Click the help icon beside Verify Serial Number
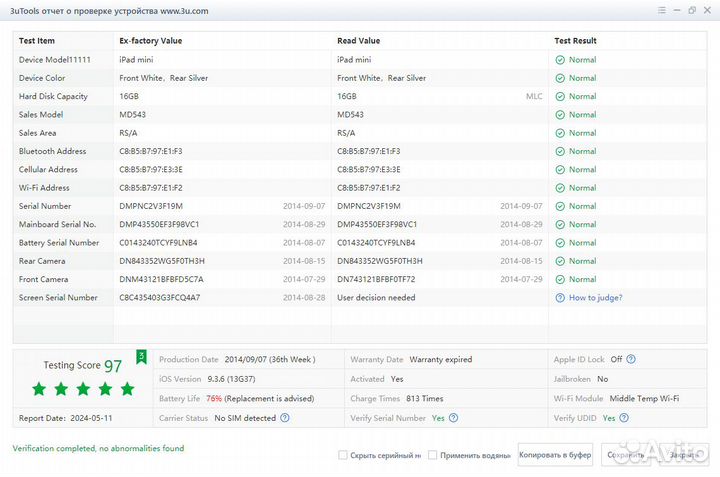This screenshot has height=477, width=720. 453,418
